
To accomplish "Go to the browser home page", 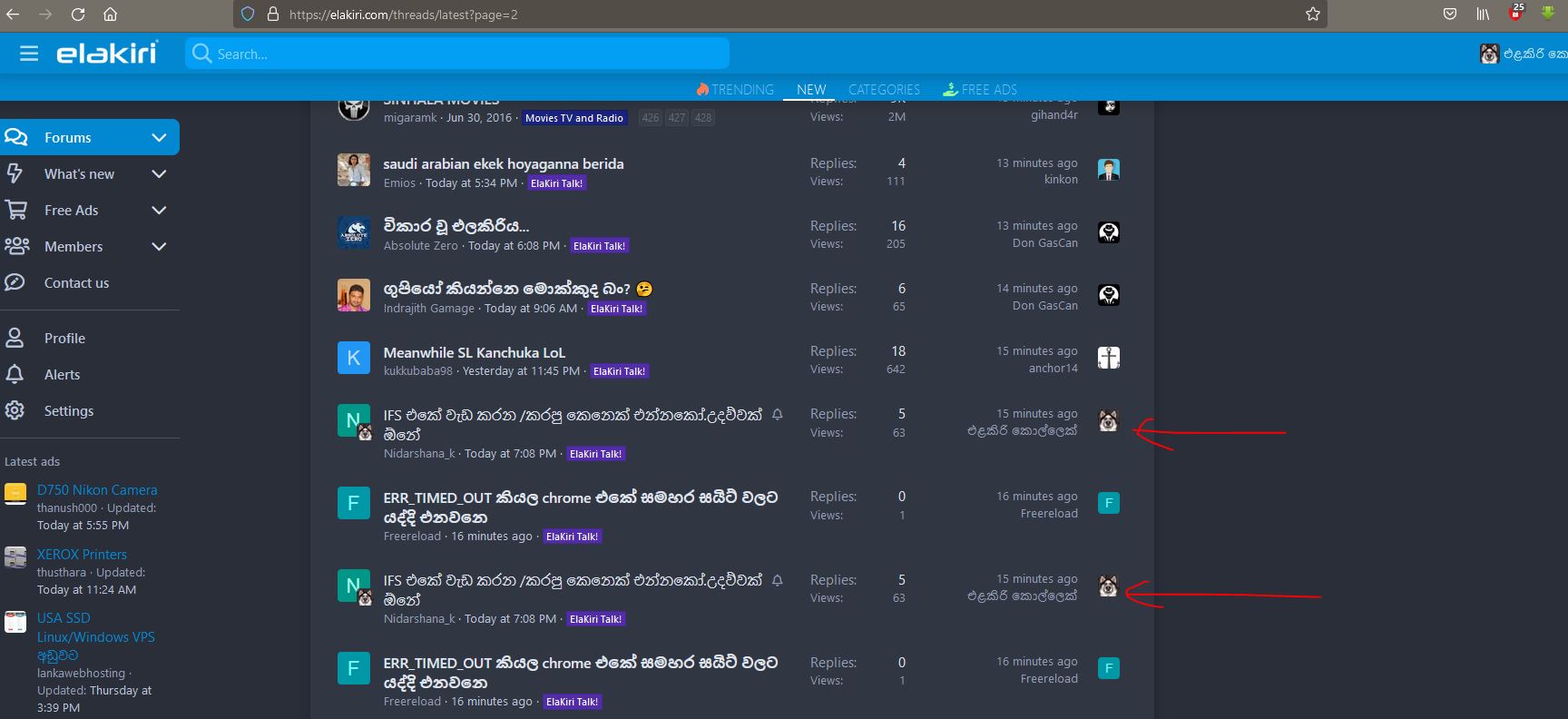I will tap(110, 15).
